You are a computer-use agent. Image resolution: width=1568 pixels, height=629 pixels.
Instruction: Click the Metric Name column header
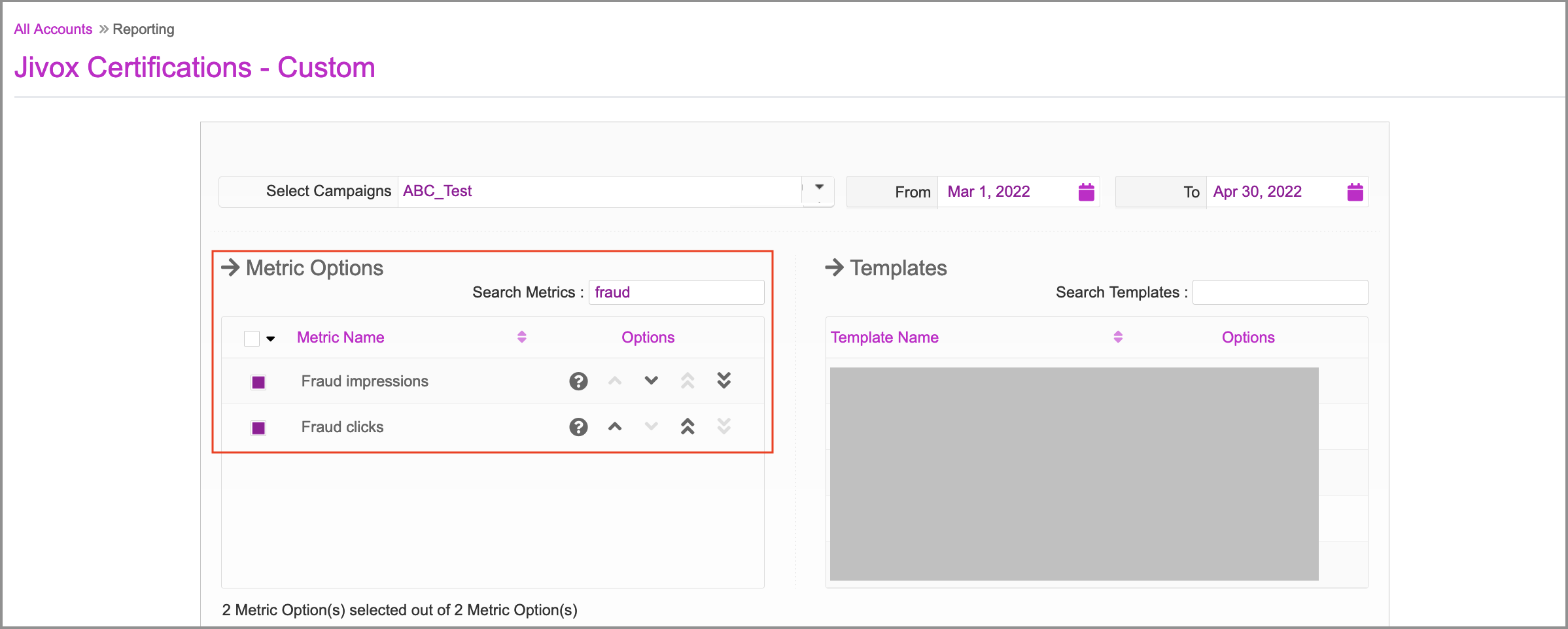click(340, 337)
